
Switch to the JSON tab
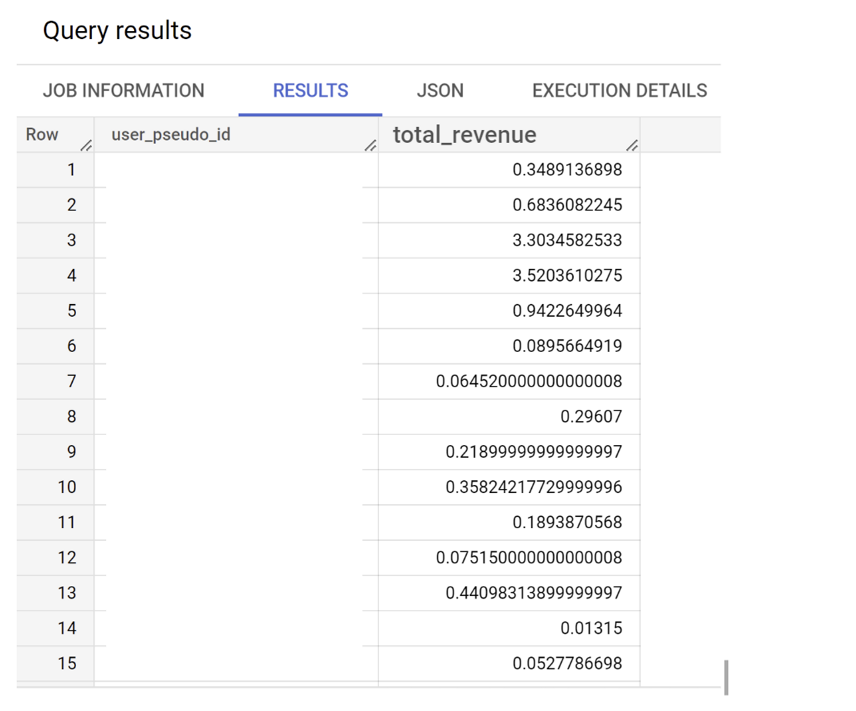coord(440,90)
